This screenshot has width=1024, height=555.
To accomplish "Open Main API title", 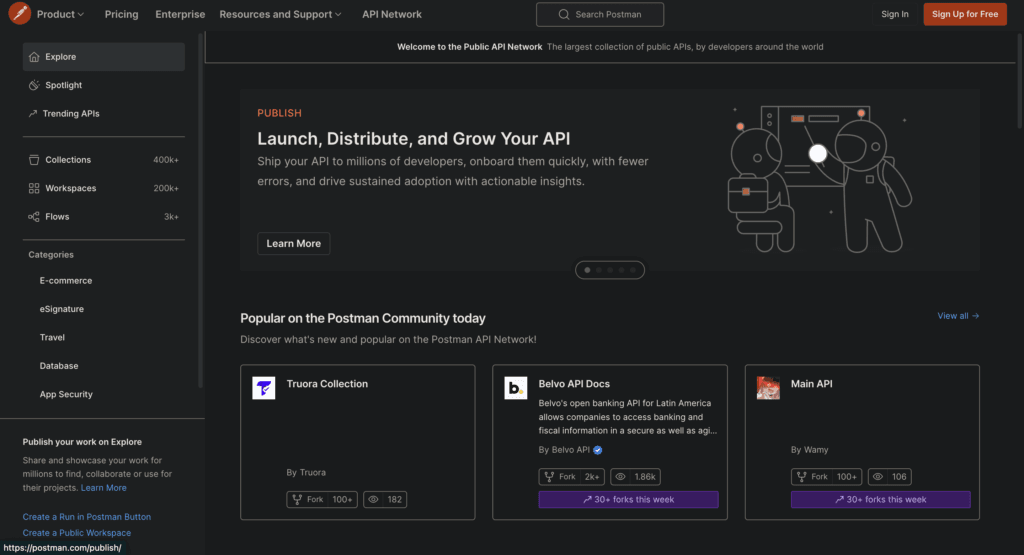I will 811,384.
